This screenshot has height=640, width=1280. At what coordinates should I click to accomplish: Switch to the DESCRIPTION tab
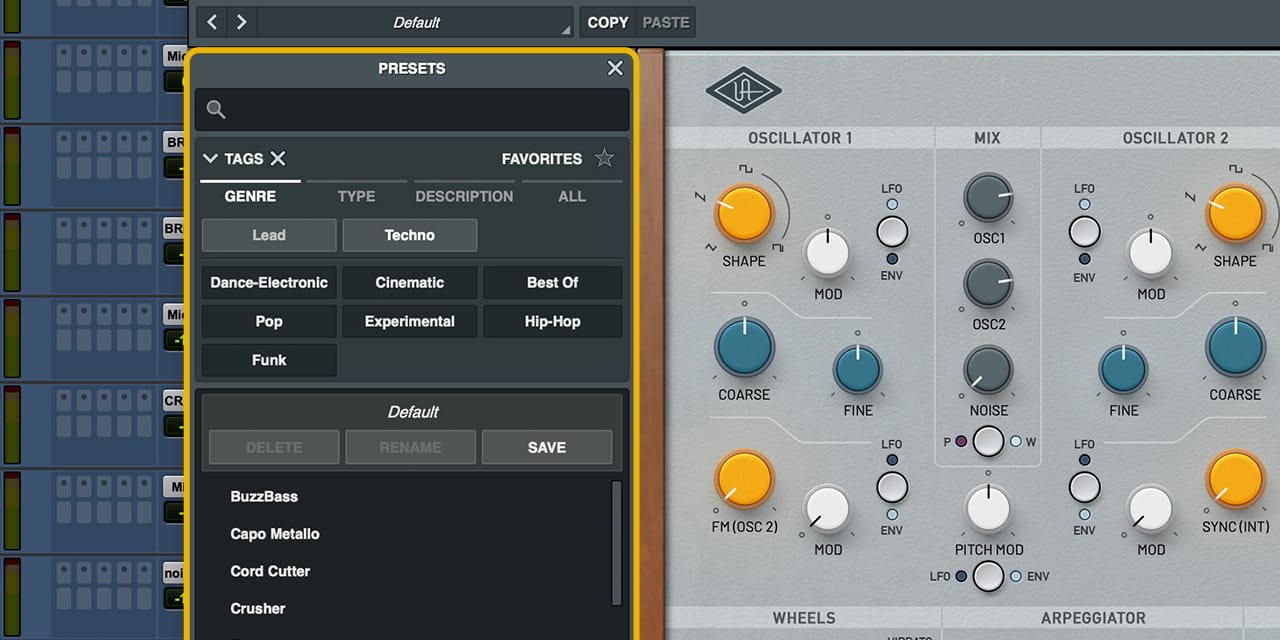coord(464,196)
